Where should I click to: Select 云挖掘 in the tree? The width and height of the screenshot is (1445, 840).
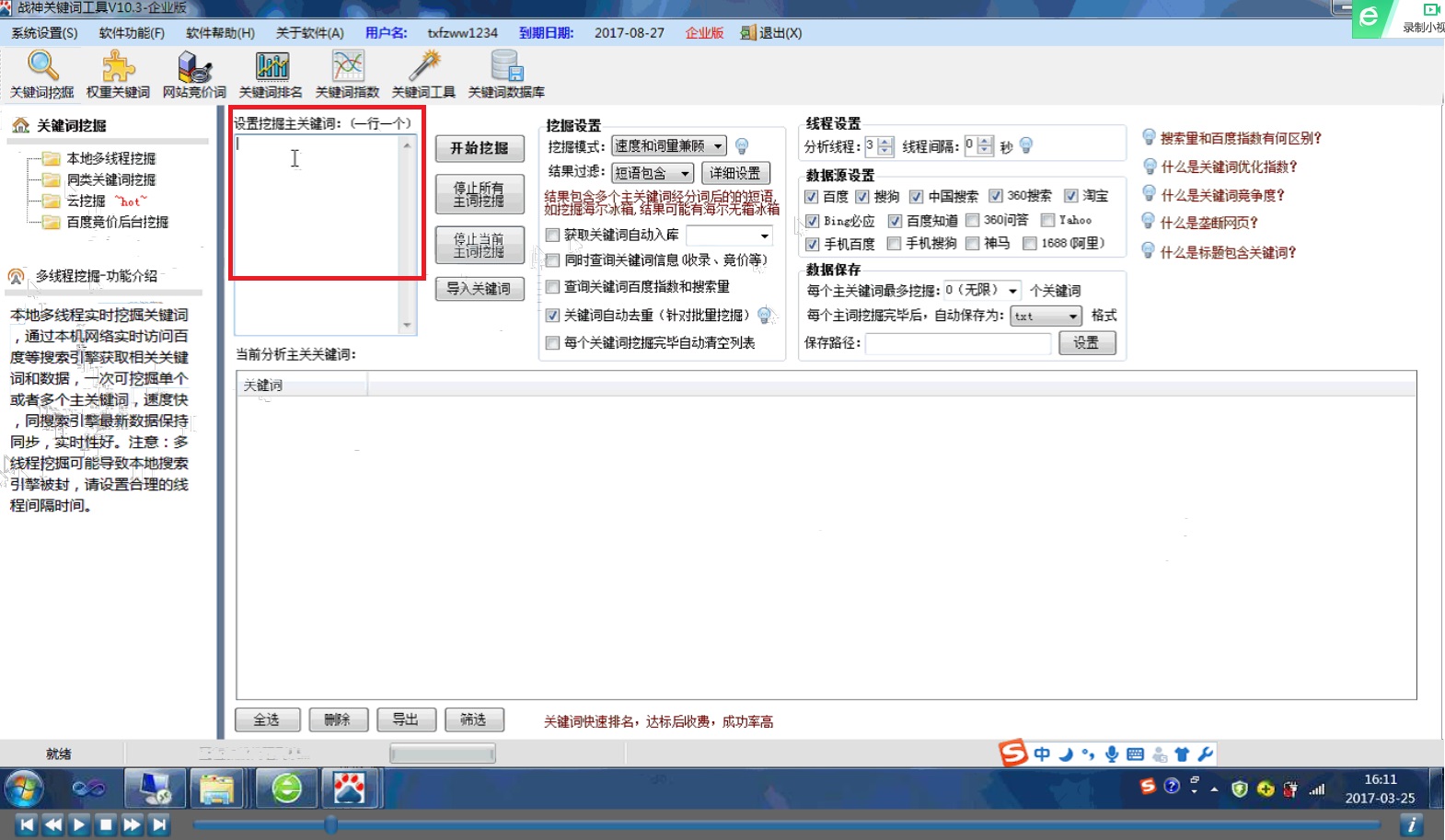(x=87, y=201)
